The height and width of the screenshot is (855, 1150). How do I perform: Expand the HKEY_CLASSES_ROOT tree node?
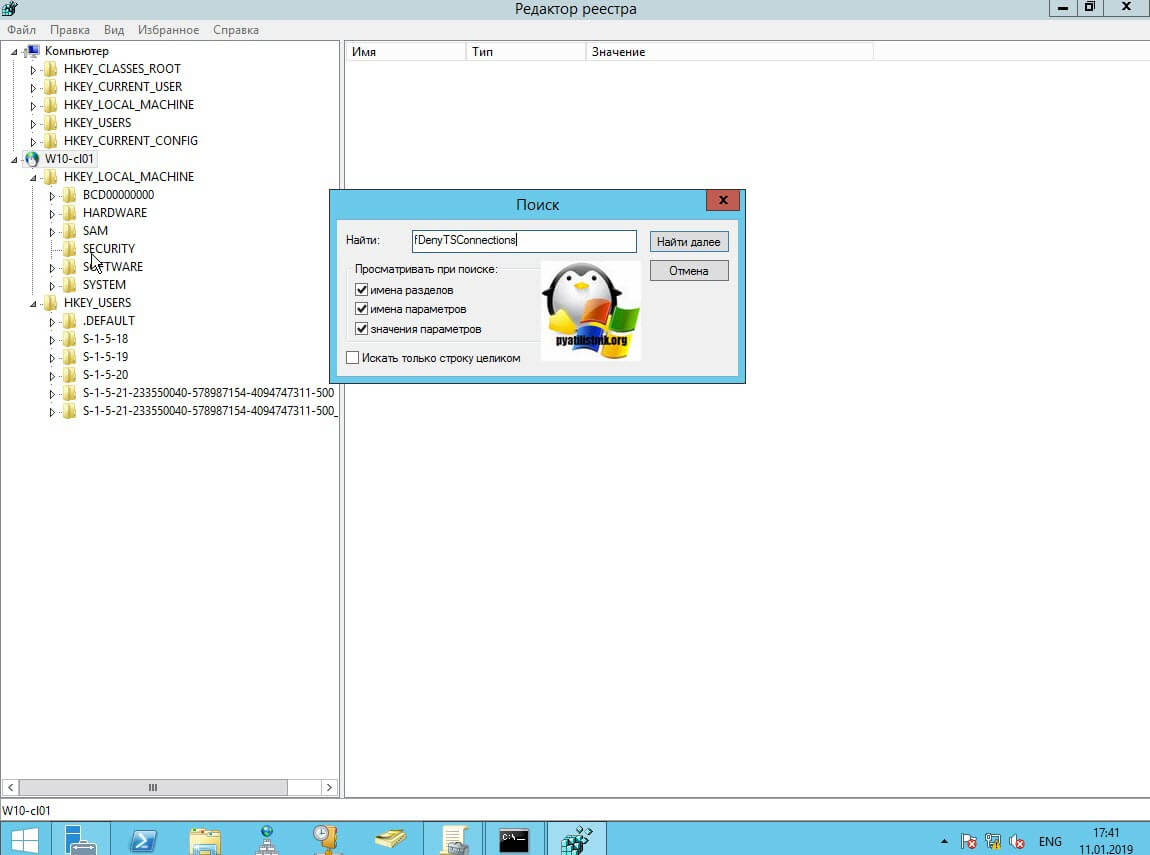click(x=33, y=69)
